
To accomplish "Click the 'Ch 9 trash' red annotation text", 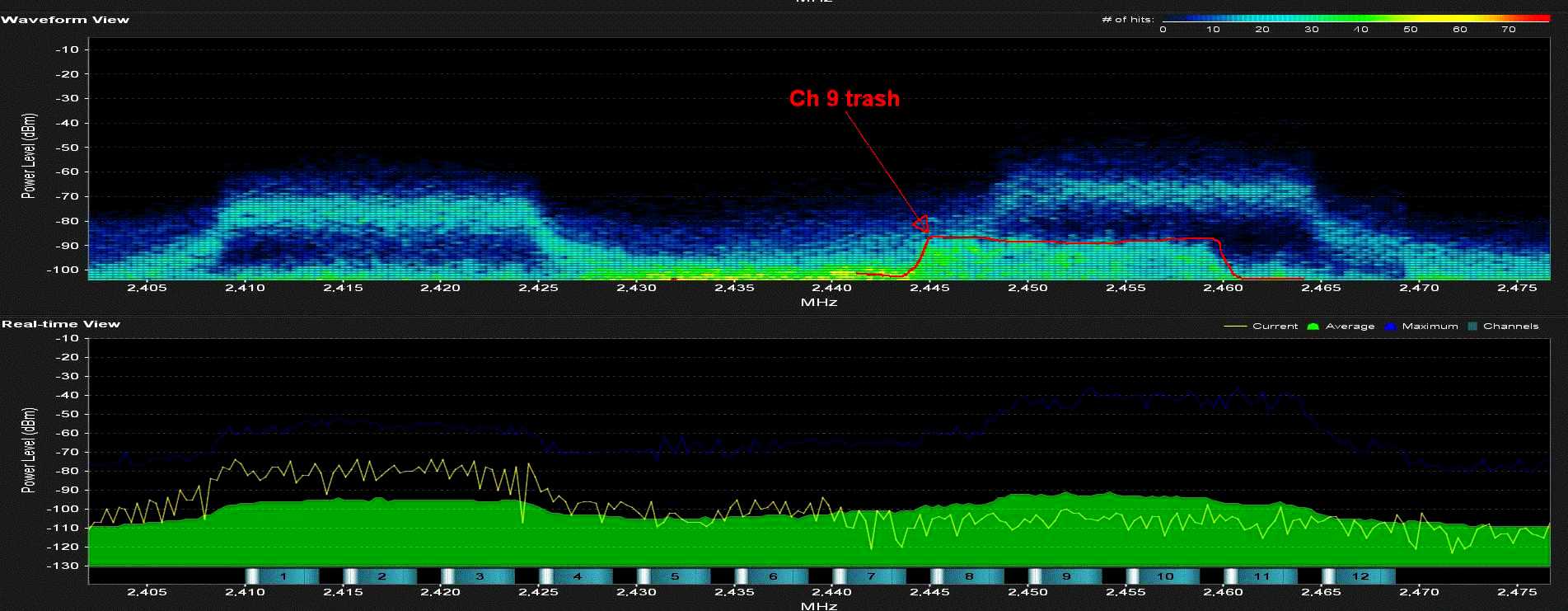I will pos(844,98).
